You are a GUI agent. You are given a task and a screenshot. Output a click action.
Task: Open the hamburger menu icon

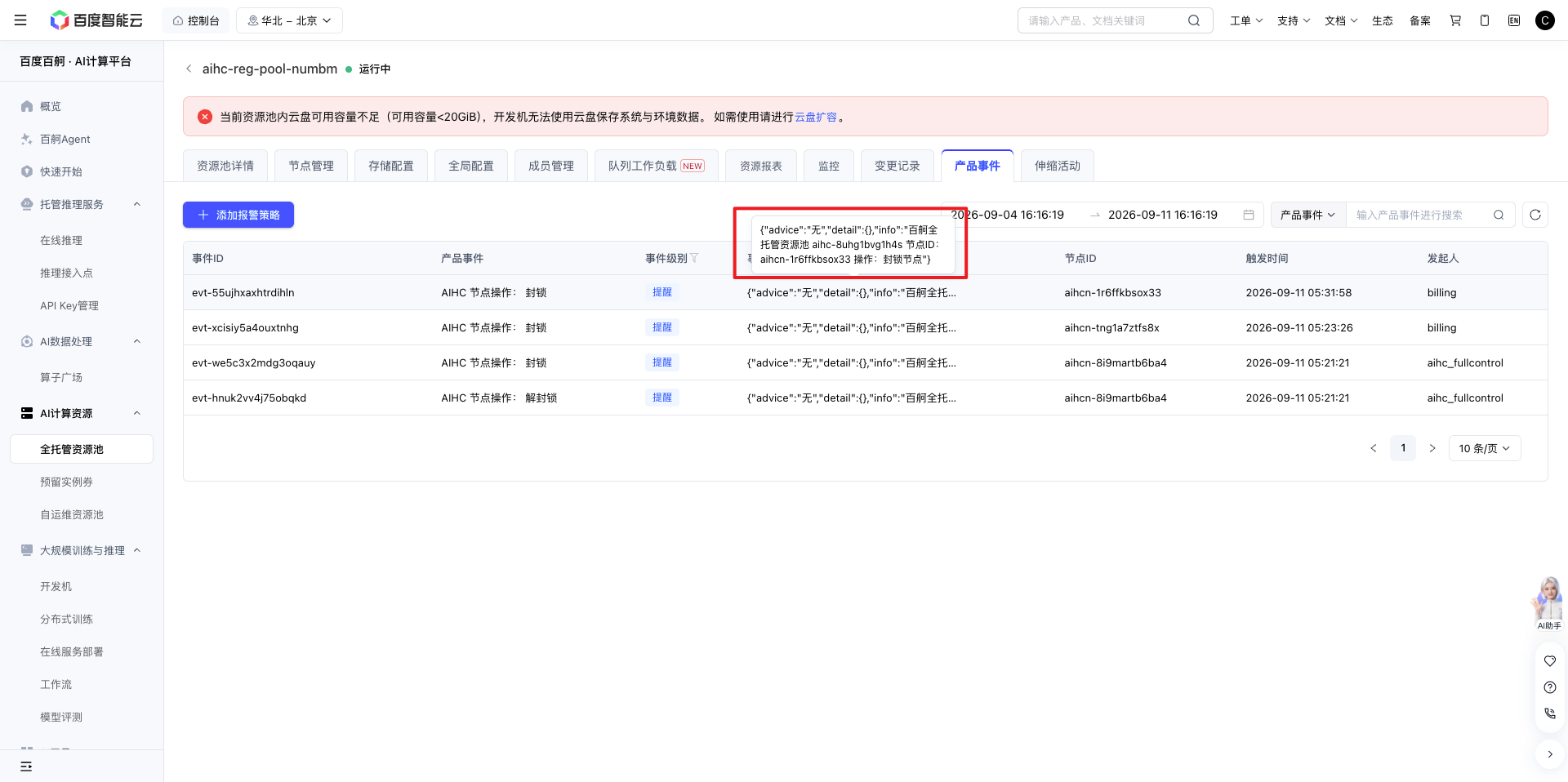tap(20, 20)
